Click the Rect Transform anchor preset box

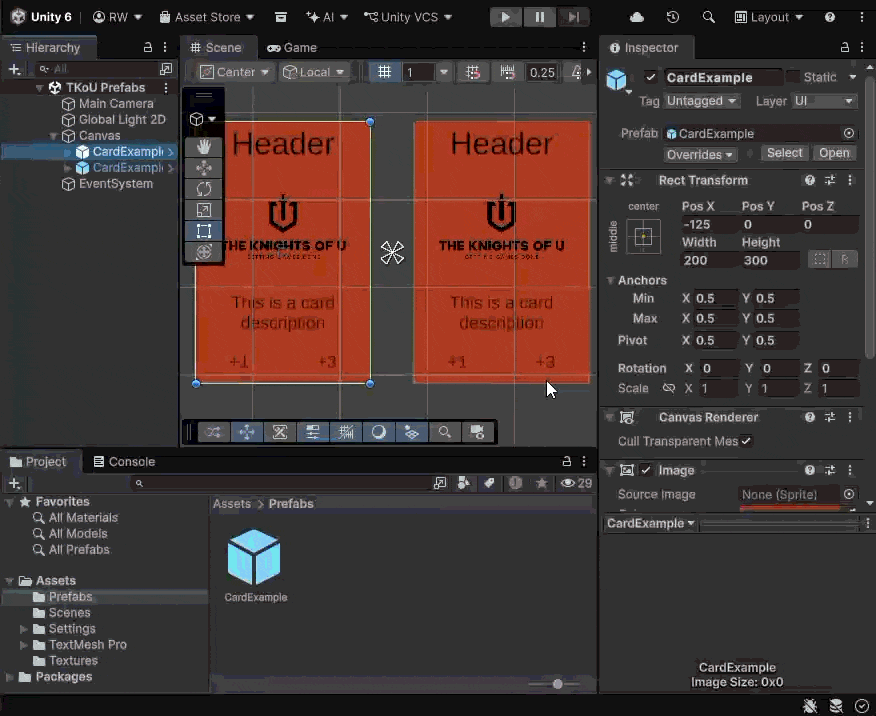point(644,237)
